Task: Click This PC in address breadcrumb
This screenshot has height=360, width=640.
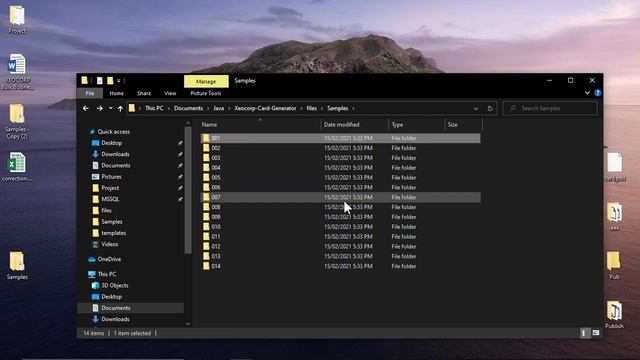Action: click(154, 108)
